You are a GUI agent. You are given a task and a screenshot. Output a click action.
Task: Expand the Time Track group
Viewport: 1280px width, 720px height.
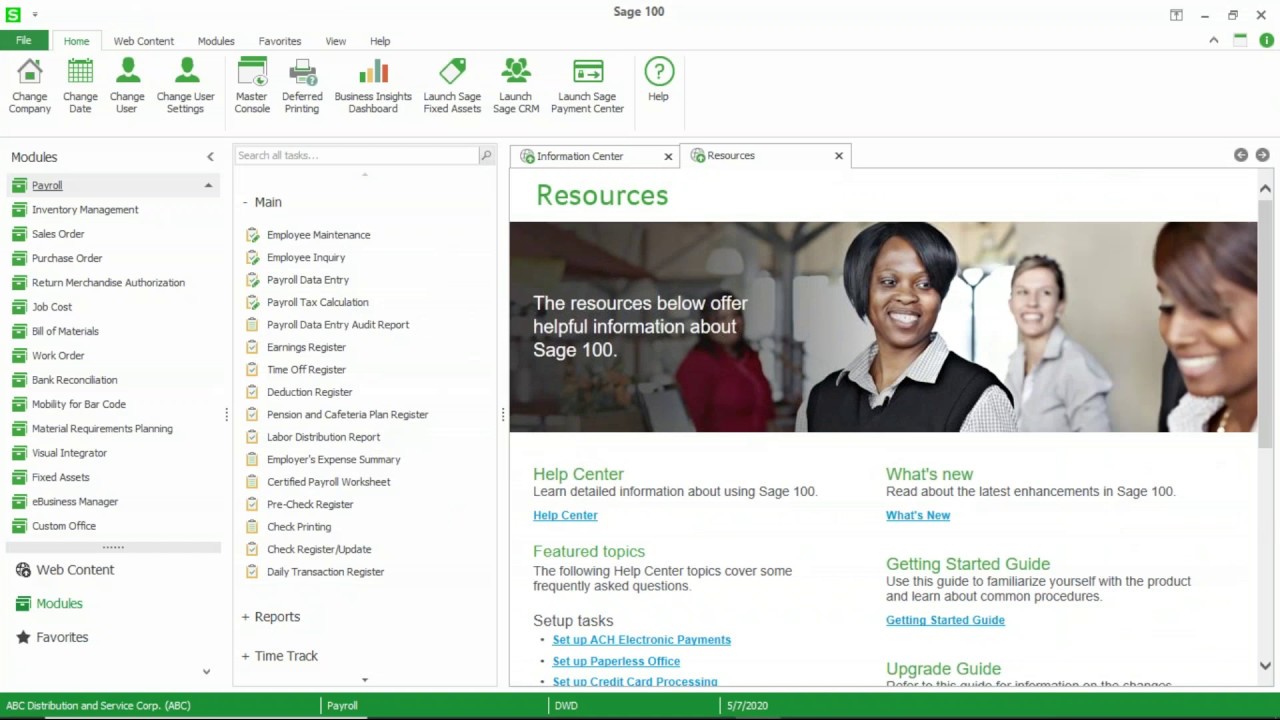[x=245, y=656]
